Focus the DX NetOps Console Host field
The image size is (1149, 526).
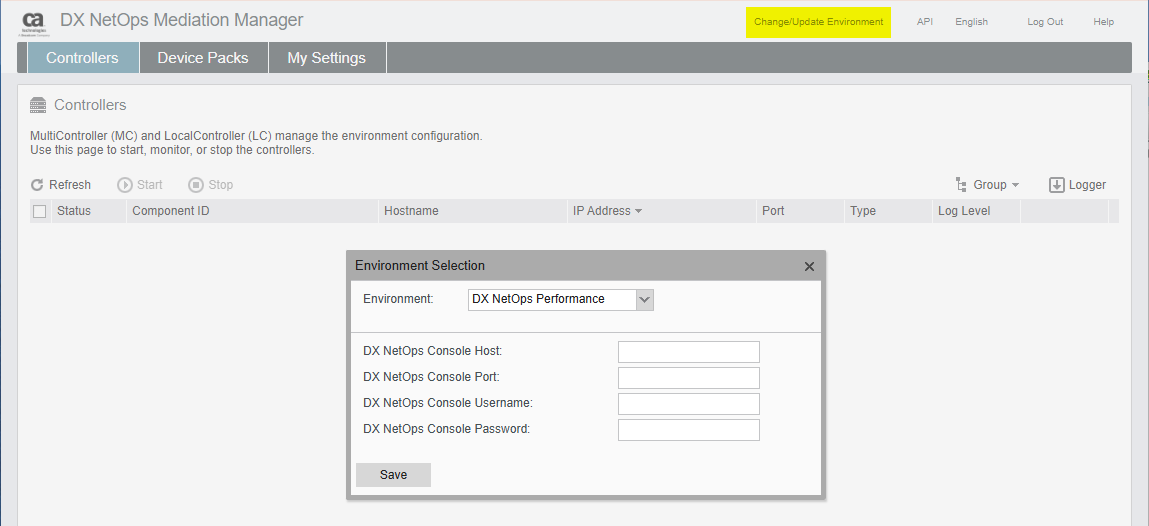coord(688,352)
